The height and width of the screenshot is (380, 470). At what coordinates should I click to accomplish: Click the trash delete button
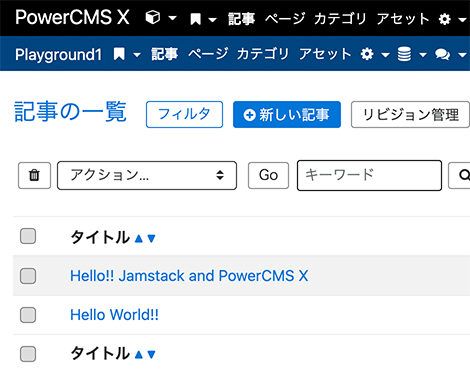pos(34,175)
